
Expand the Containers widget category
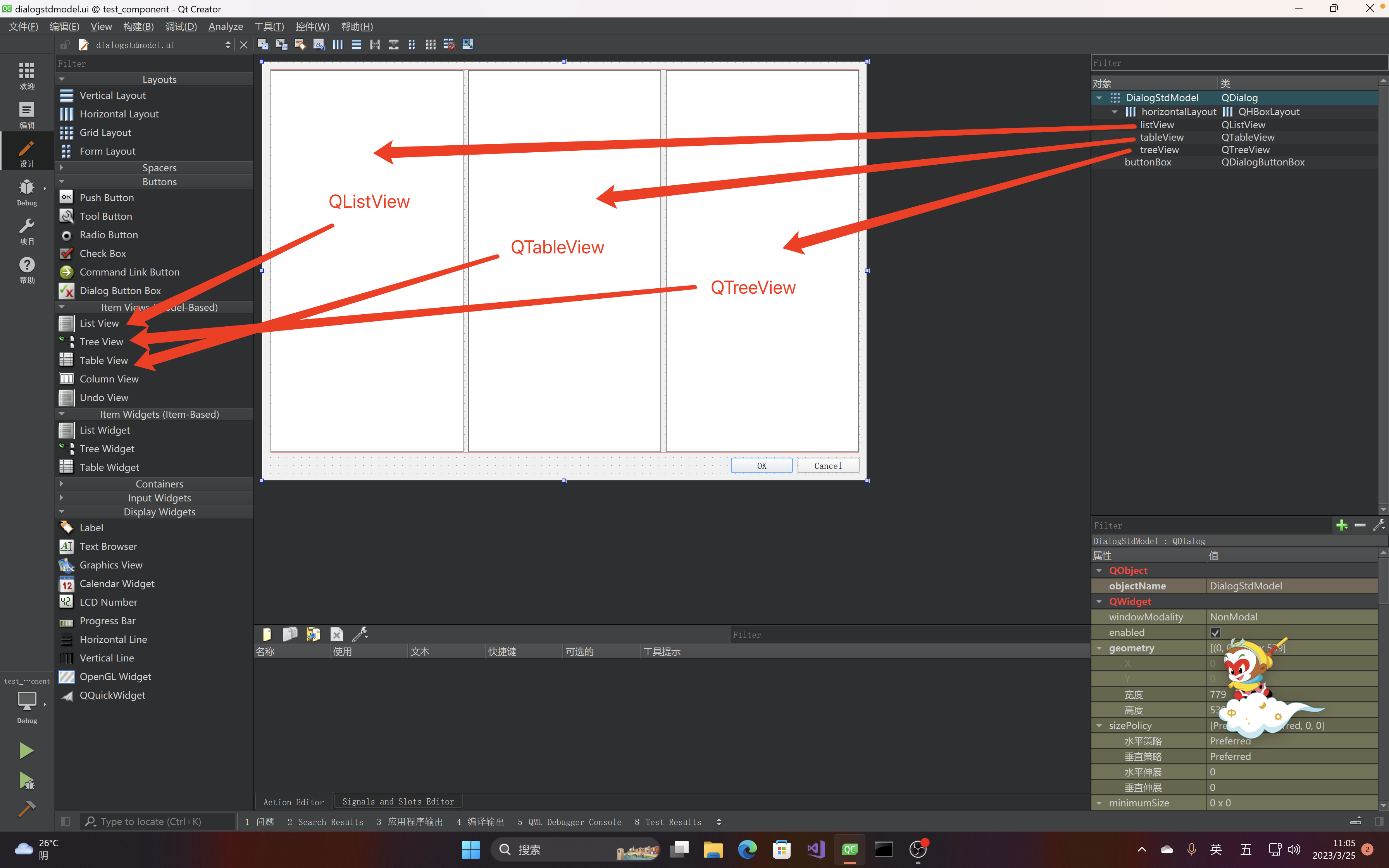[x=61, y=484]
